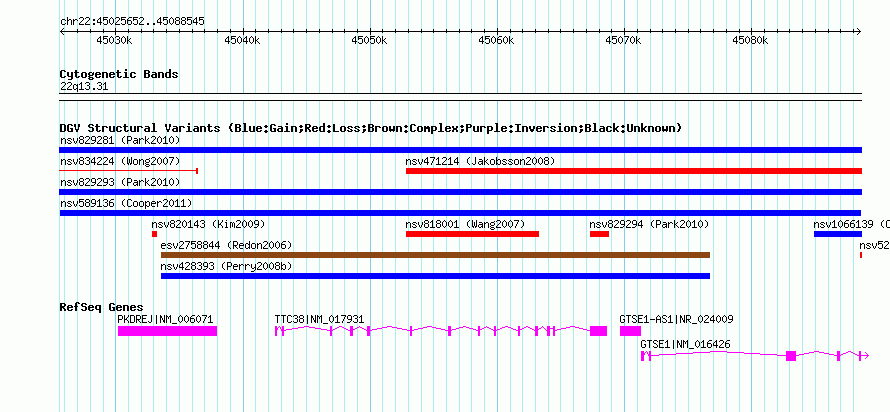
Task: Click the DGV Structural Variants track title
Action: click(371, 128)
